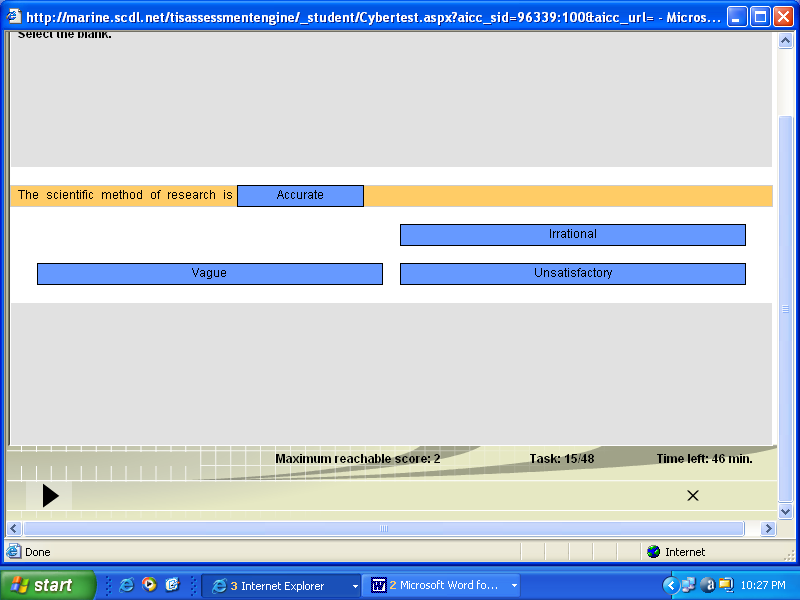
Task: Maximize the browser window
Action: [x=760, y=17]
